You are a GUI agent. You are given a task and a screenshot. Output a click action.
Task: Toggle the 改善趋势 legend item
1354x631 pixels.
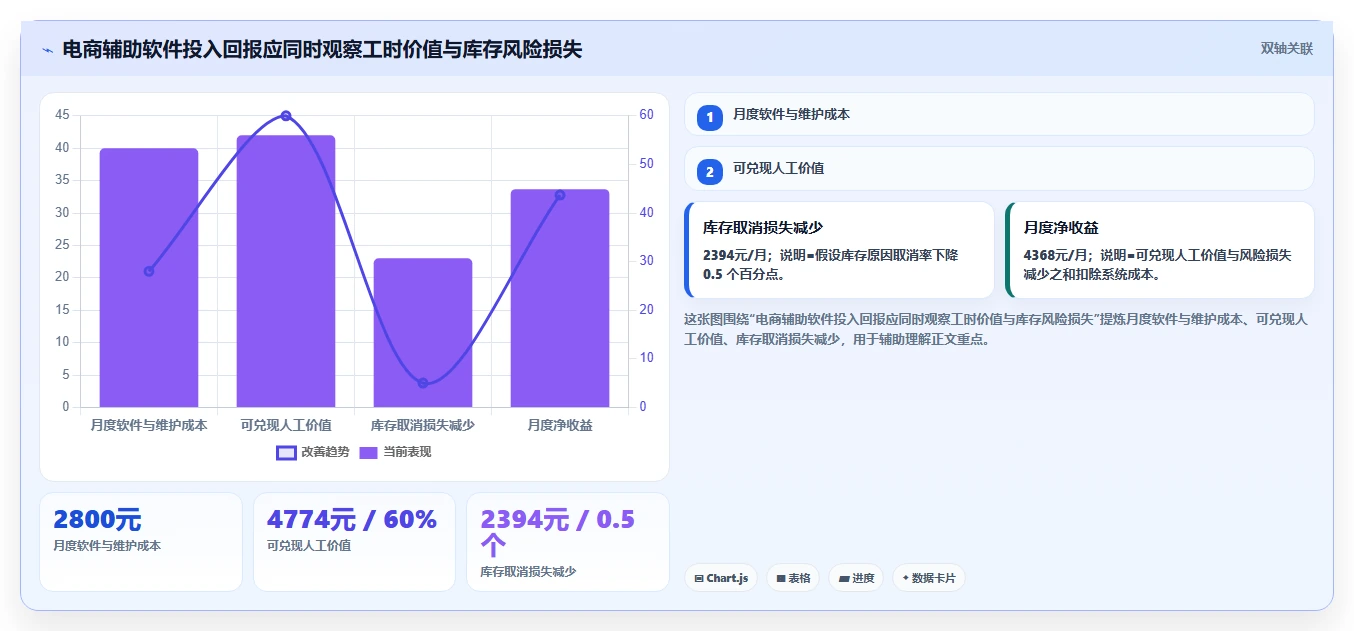click(313, 452)
